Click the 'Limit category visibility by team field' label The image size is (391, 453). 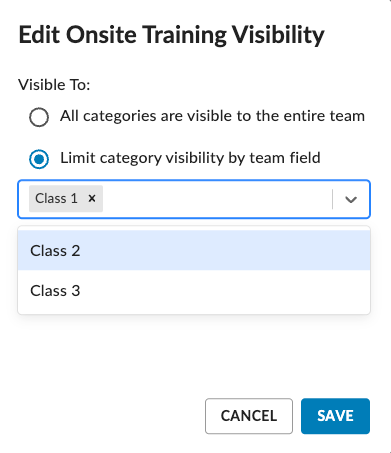coord(190,158)
